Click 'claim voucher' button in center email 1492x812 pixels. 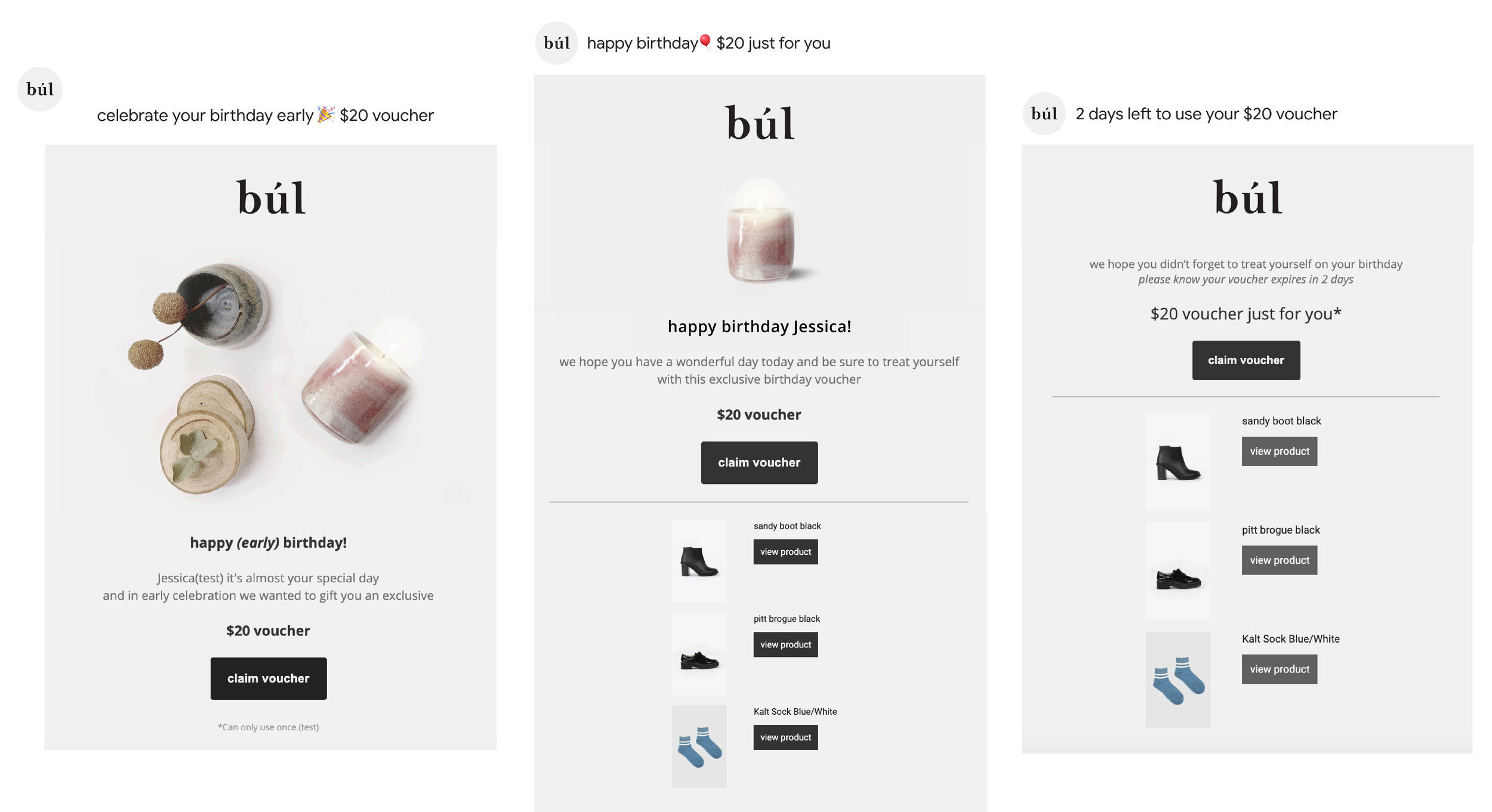(x=758, y=462)
